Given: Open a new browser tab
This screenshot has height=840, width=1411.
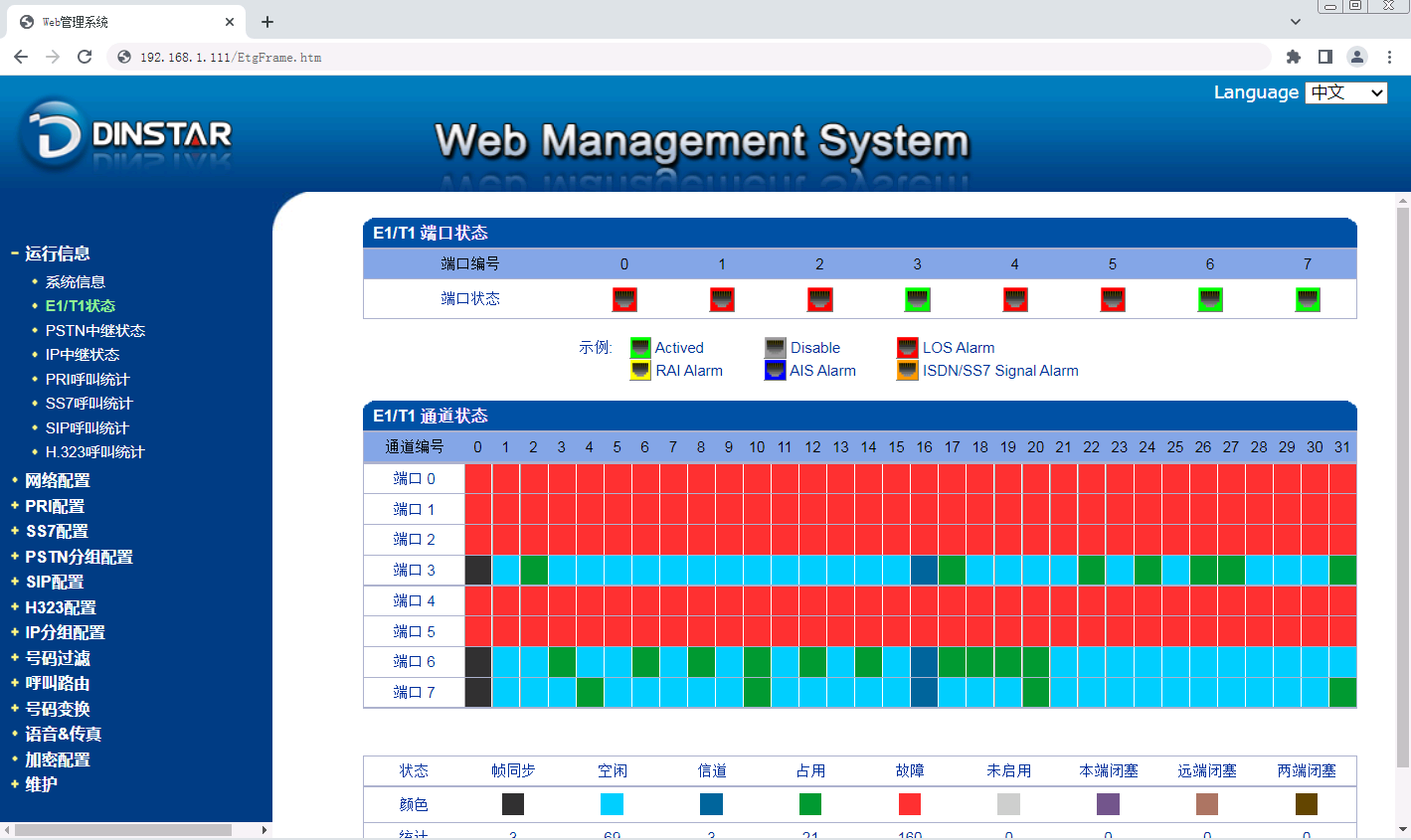Looking at the screenshot, I should point(267,21).
